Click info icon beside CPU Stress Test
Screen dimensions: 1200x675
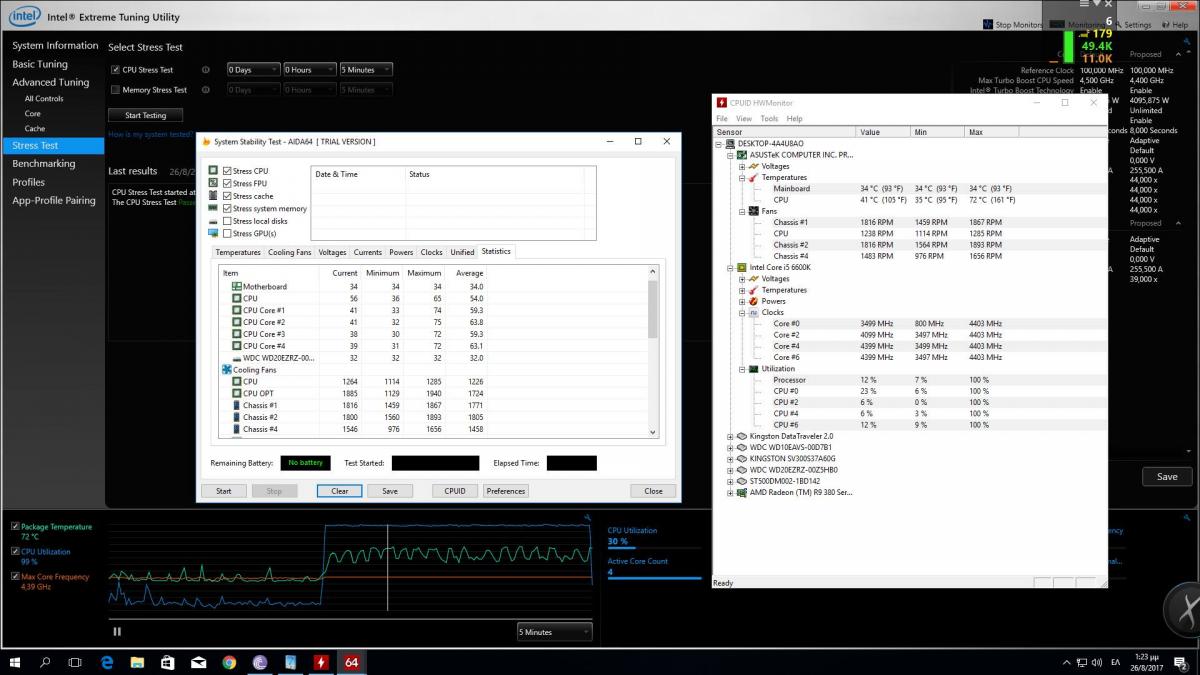click(206, 70)
